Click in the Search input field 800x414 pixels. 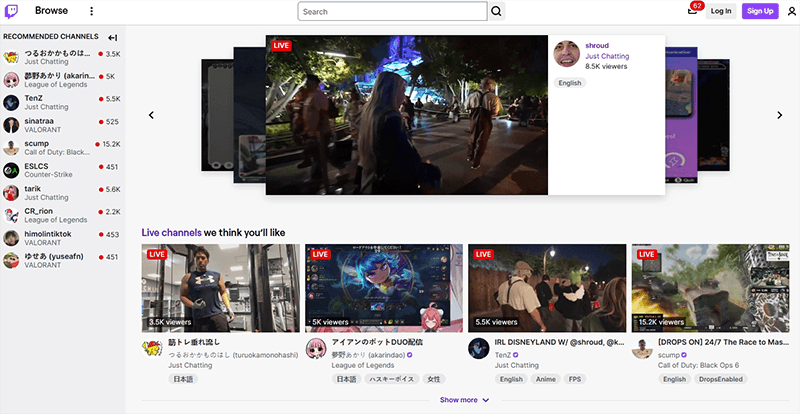[x=393, y=11]
